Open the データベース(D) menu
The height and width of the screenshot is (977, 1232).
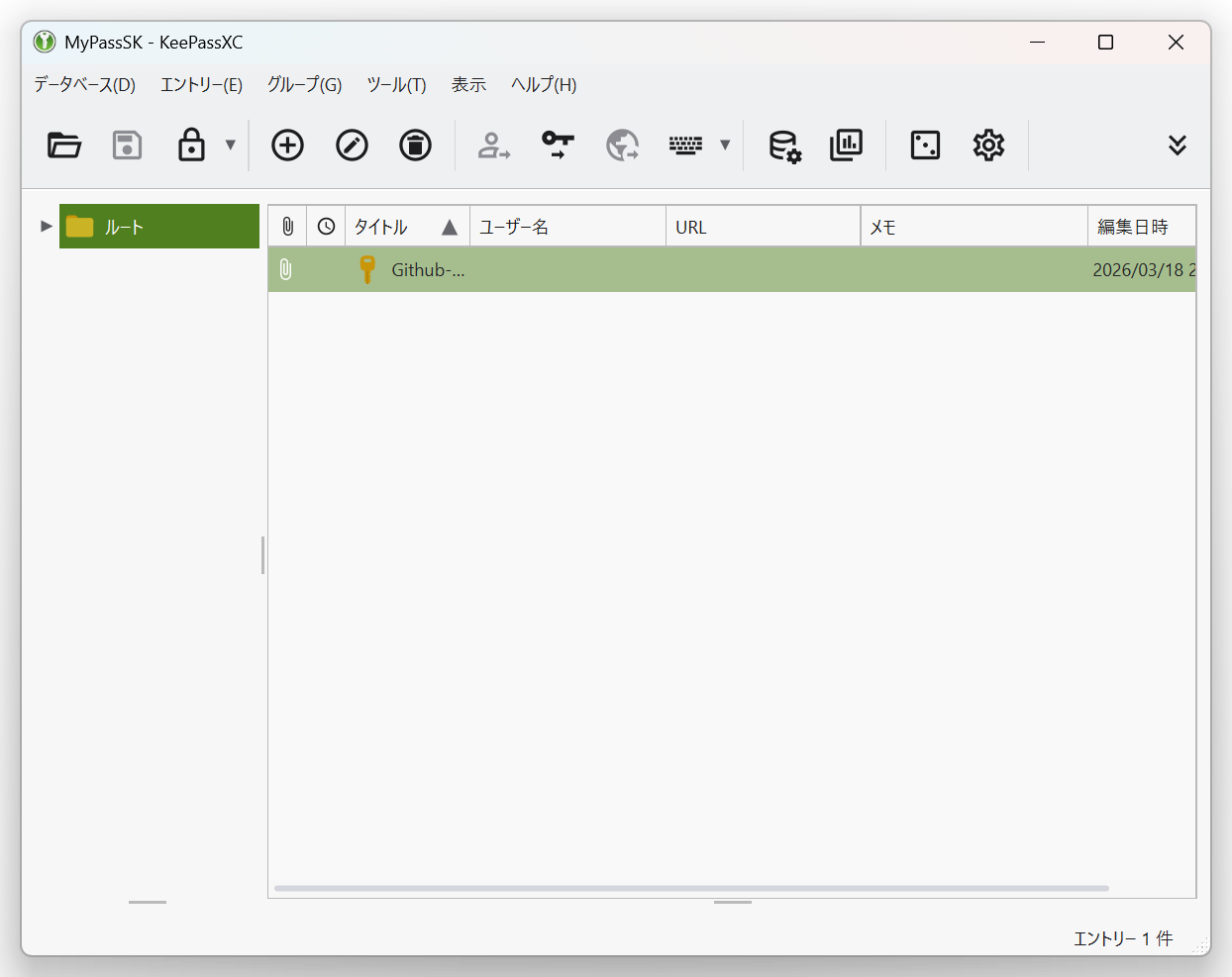click(x=84, y=85)
